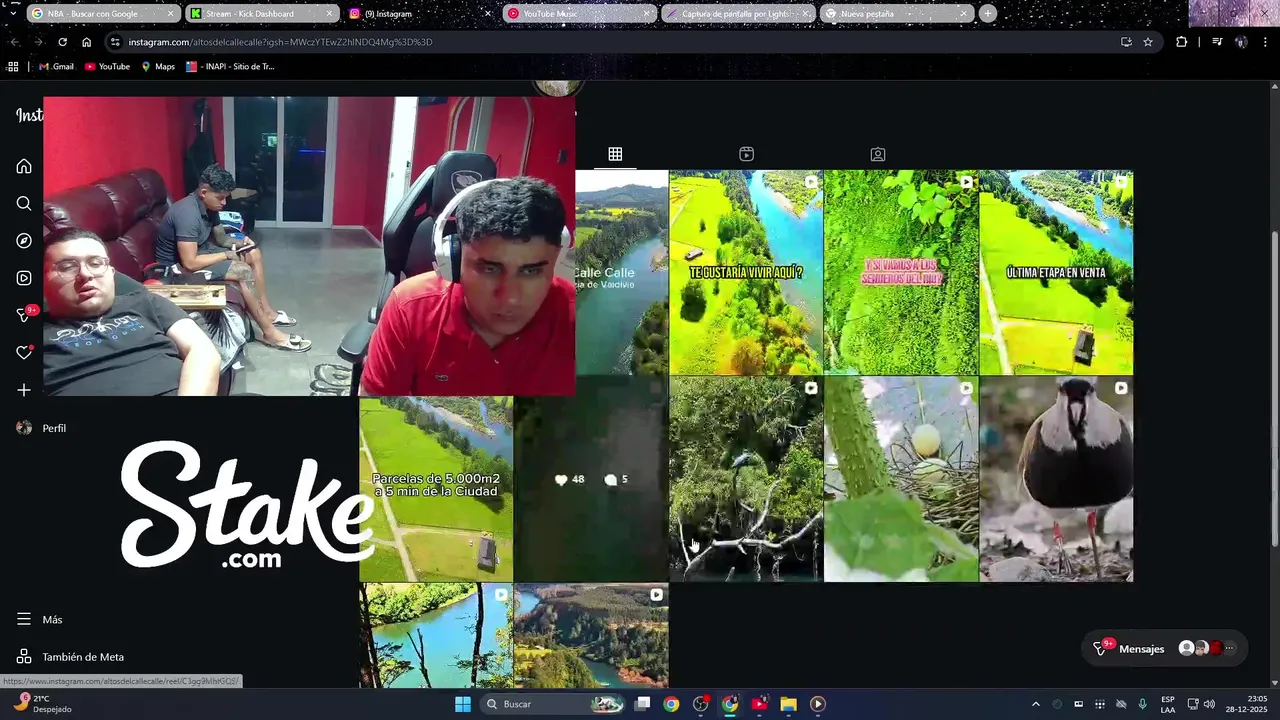Open the Reels icon in sidebar

coord(24,278)
